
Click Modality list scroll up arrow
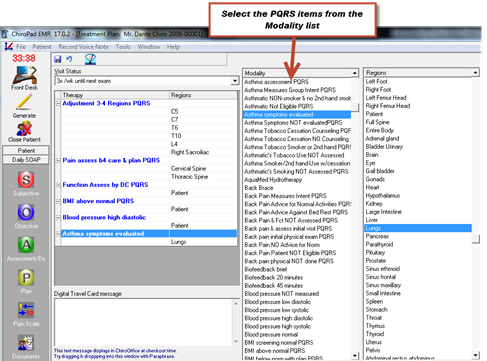[x=355, y=73]
